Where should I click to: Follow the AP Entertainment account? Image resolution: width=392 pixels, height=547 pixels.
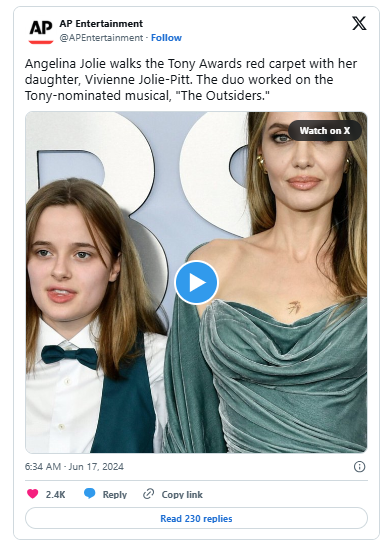click(166, 38)
